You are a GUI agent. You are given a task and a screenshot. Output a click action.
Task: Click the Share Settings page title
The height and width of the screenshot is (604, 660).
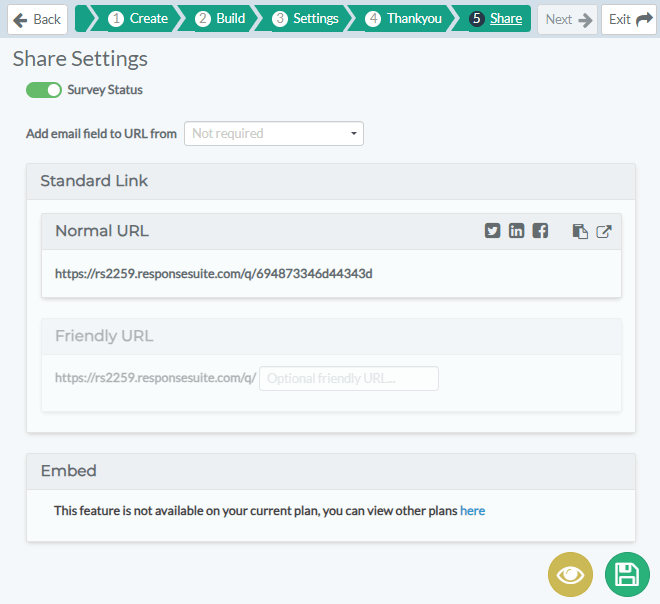coord(80,59)
